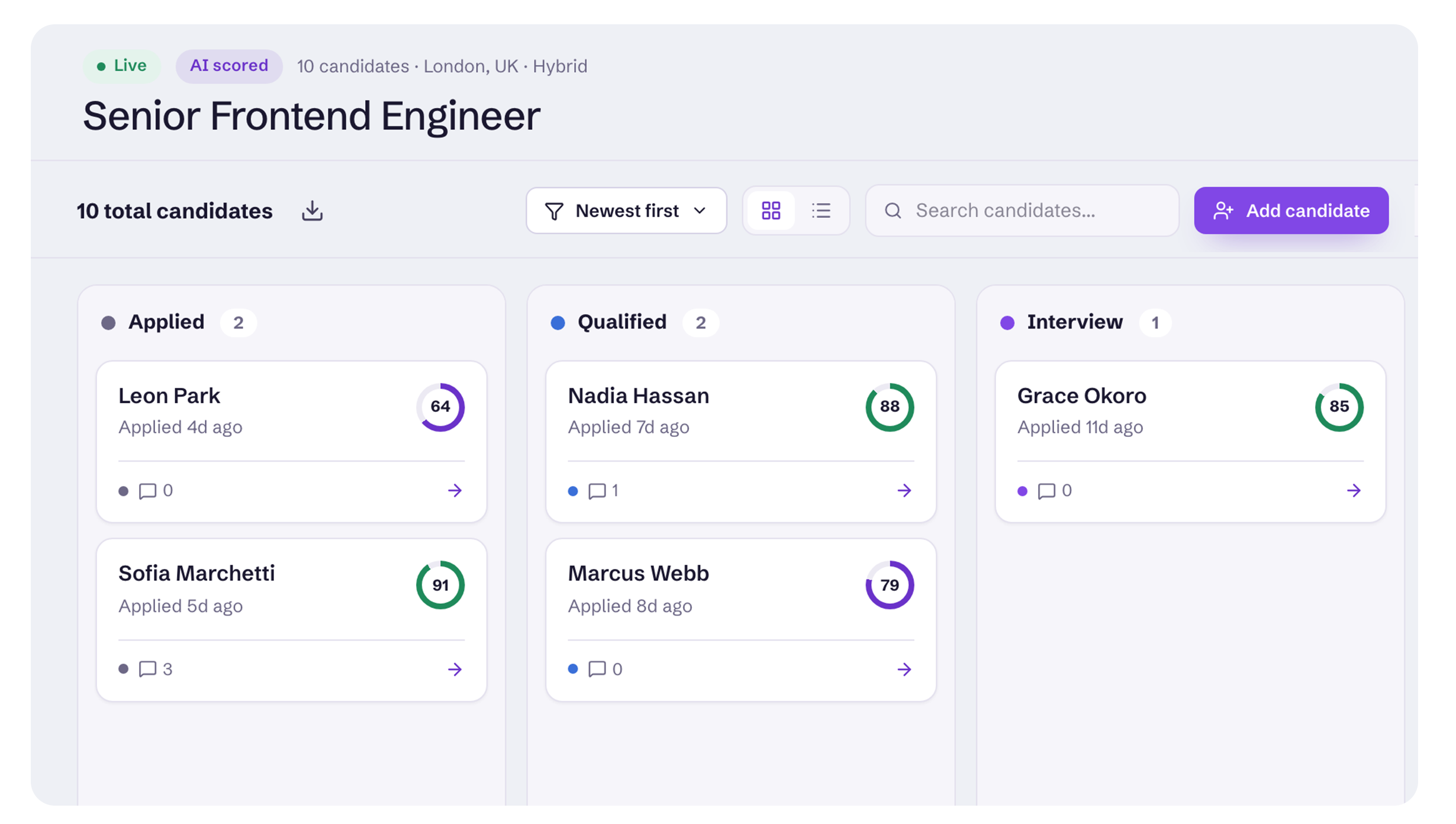Image resolution: width=1456 pixels, height=824 pixels.
Task: Open the Newest first sort dropdown
Action: [626, 211]
